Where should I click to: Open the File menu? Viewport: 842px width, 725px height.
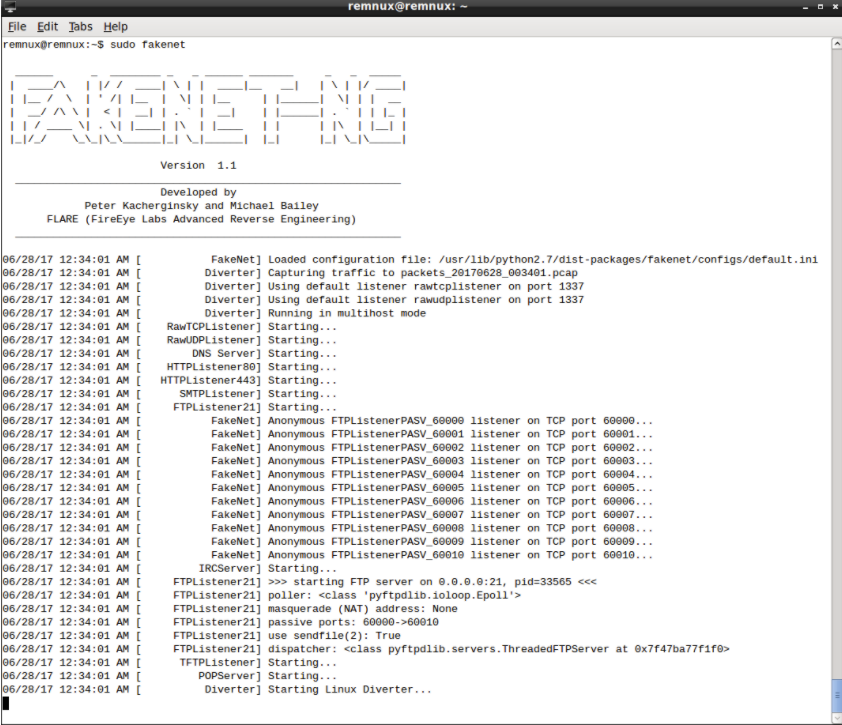point(17,27)
